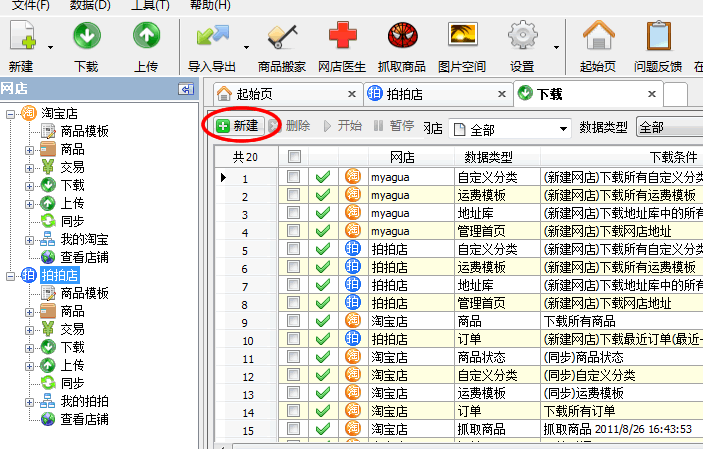Select 查看店铺 under 淘宝店 tree
The height and width of the screenshot is (449, 703).
pos(84,257)
